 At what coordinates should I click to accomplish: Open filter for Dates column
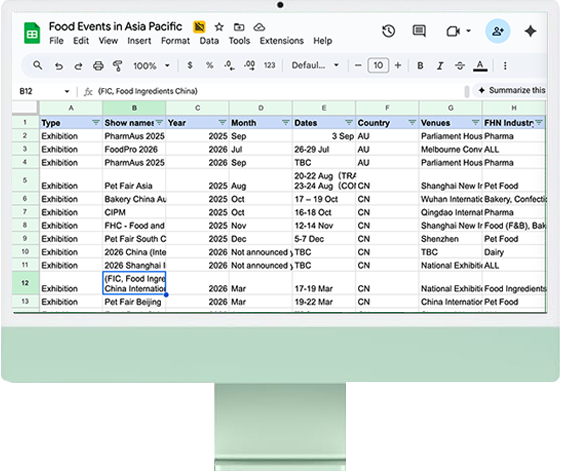coord(349,123)
